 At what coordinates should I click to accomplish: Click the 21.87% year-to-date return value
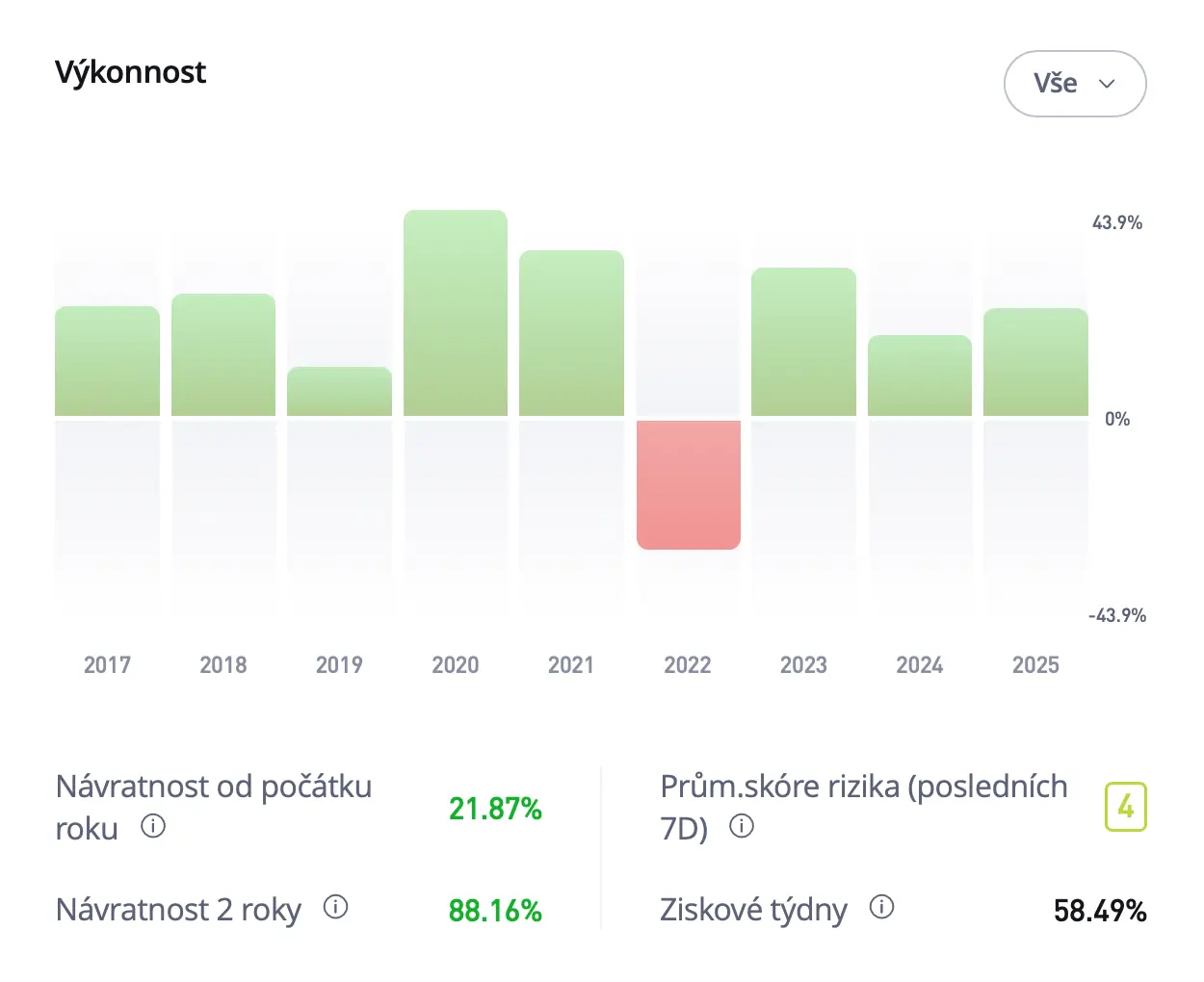(x=495, y=809)
